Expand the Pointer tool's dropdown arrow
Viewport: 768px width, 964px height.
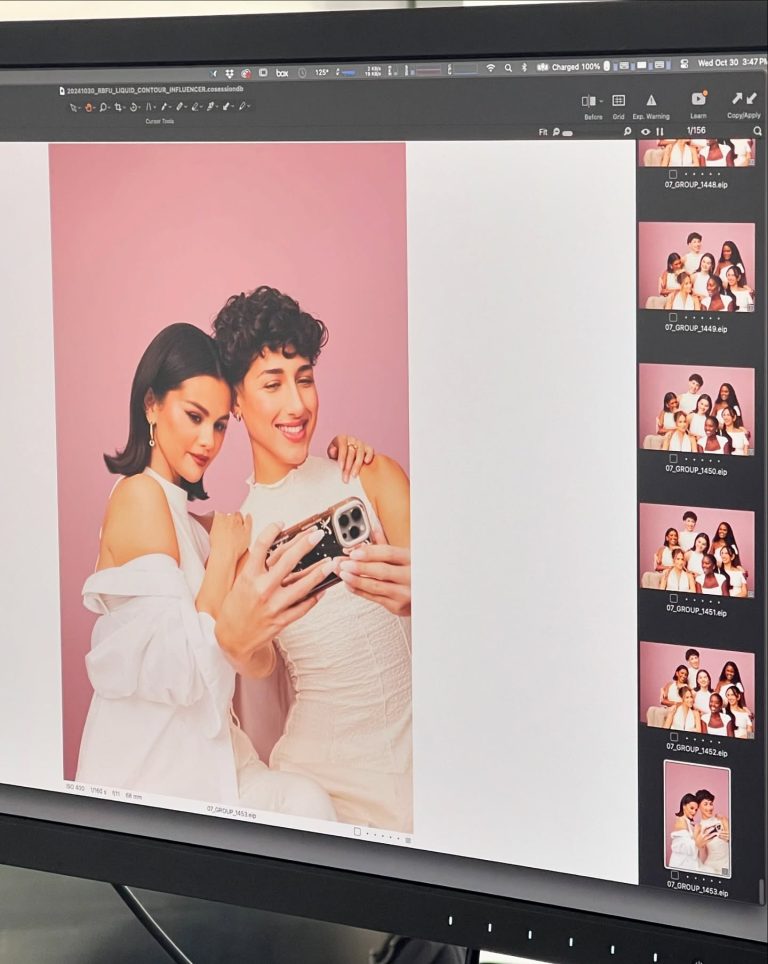(x=79, y=108)
